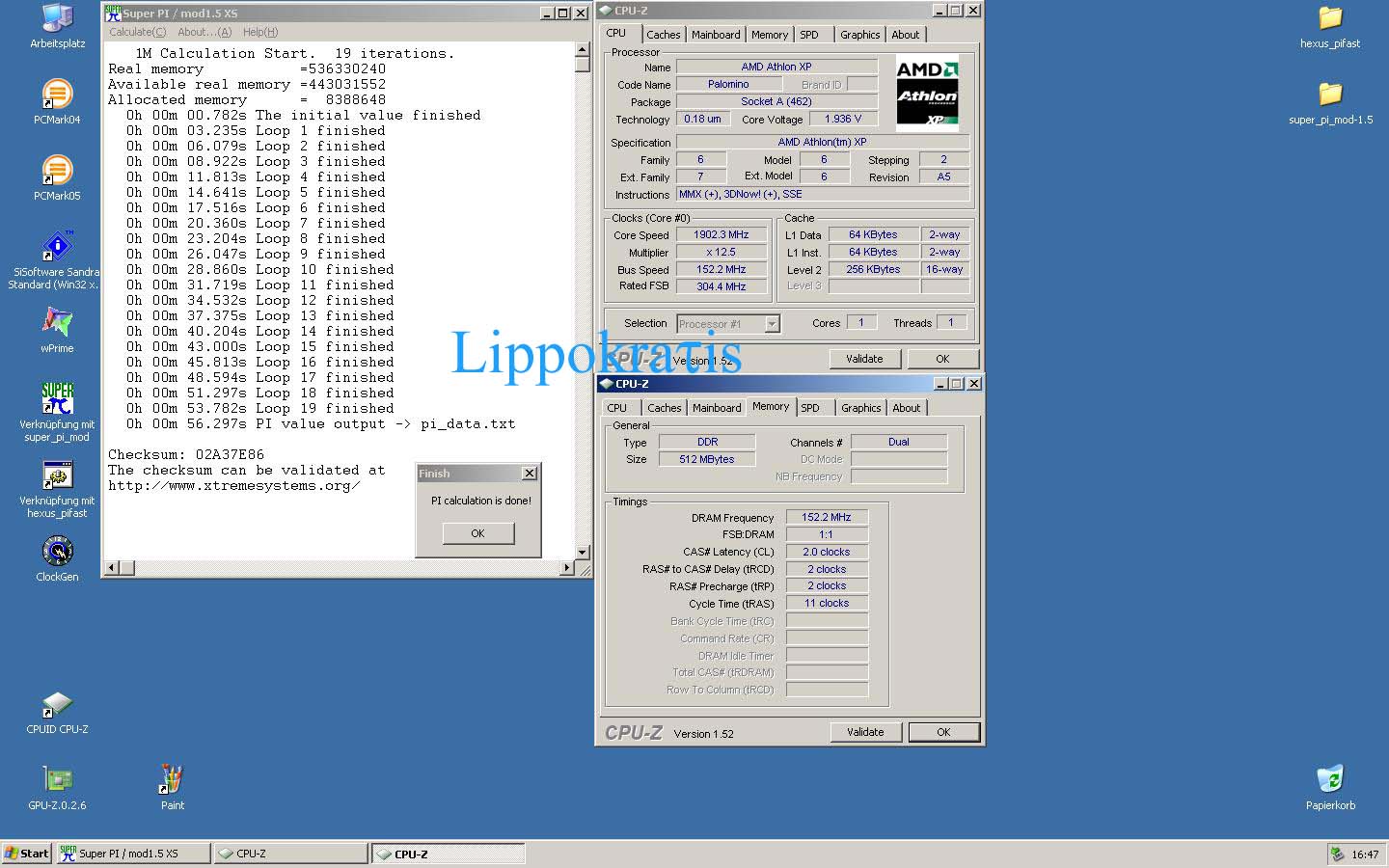1389x868 pixels.
Task: Click the CAS# Latency 2.0 clocks field
Action: [x=827, y=552]
